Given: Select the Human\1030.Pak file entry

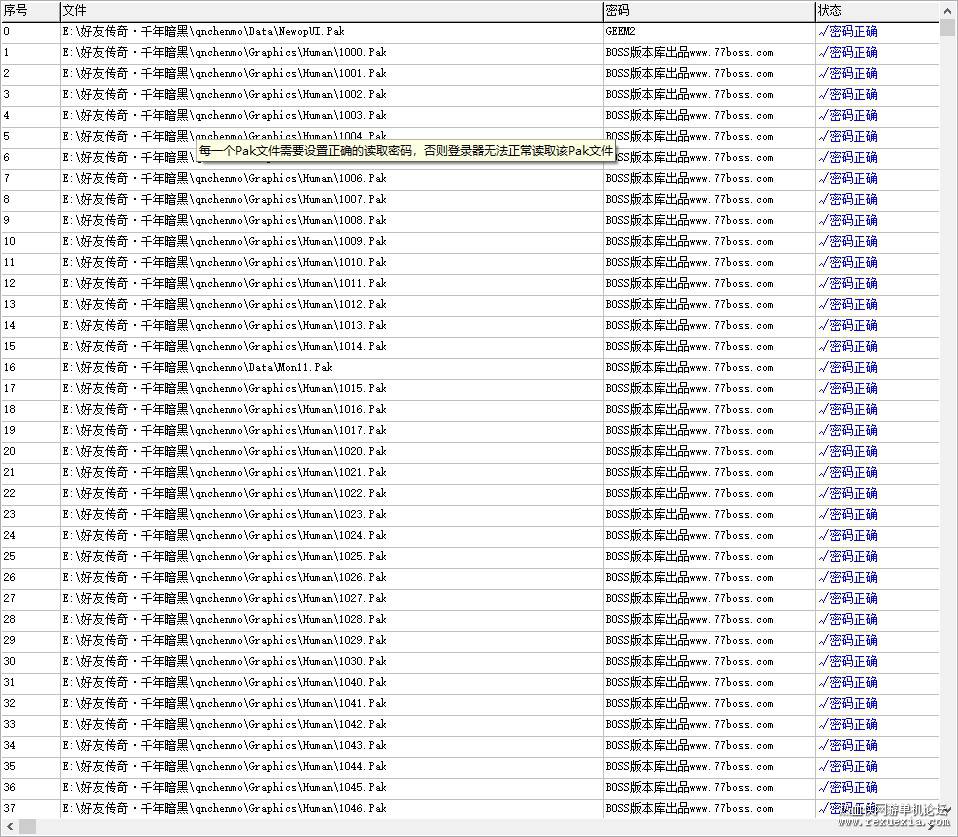Looking at the screenshot, I should [x=224, y=661].
